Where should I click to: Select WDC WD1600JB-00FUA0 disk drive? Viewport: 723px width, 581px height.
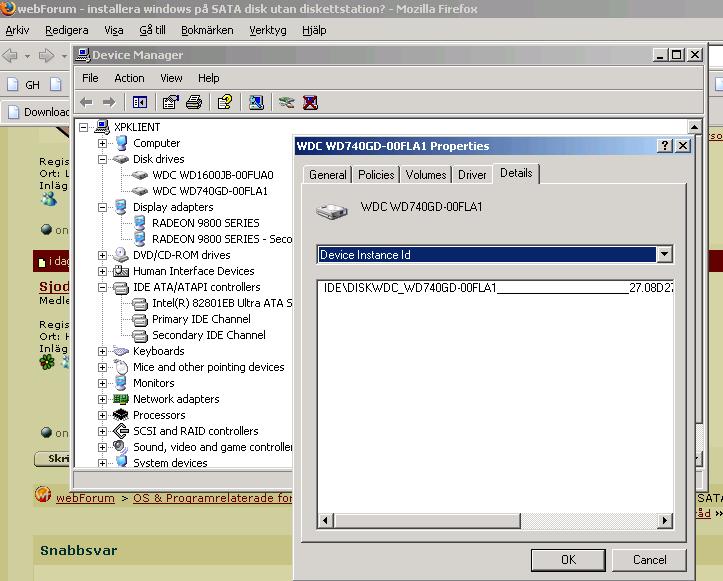[x=213, y=175]
